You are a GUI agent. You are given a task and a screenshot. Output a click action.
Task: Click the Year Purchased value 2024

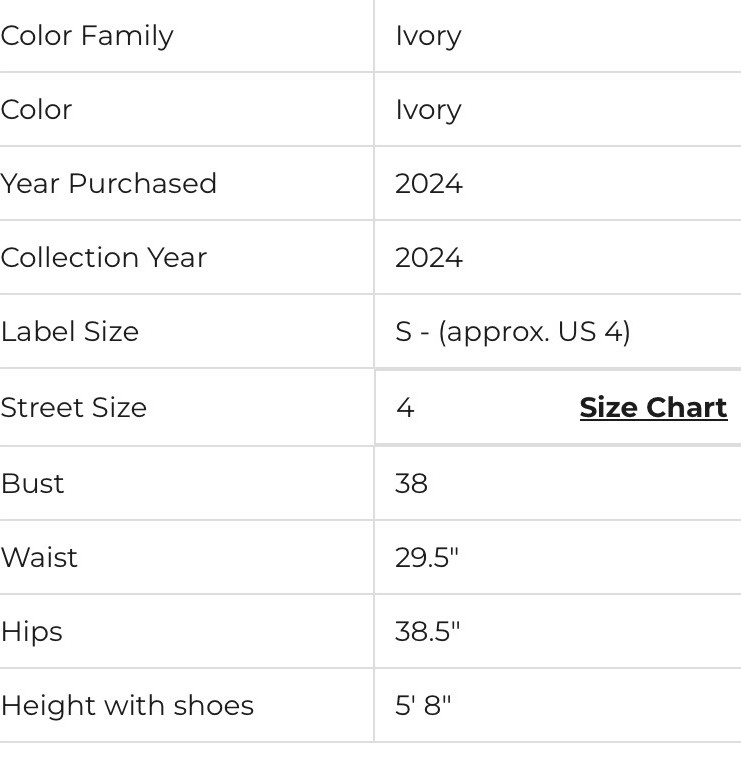point(429,184)
